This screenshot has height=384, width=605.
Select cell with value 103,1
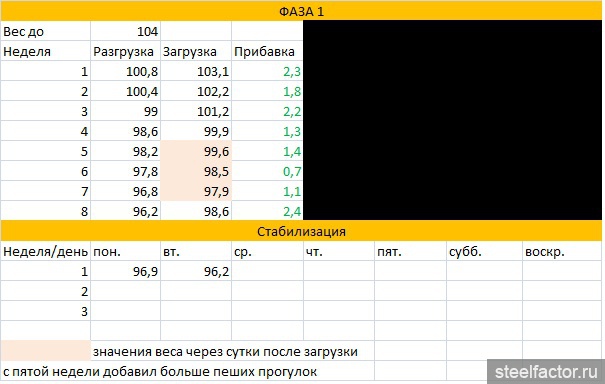[x=196, y=71]
